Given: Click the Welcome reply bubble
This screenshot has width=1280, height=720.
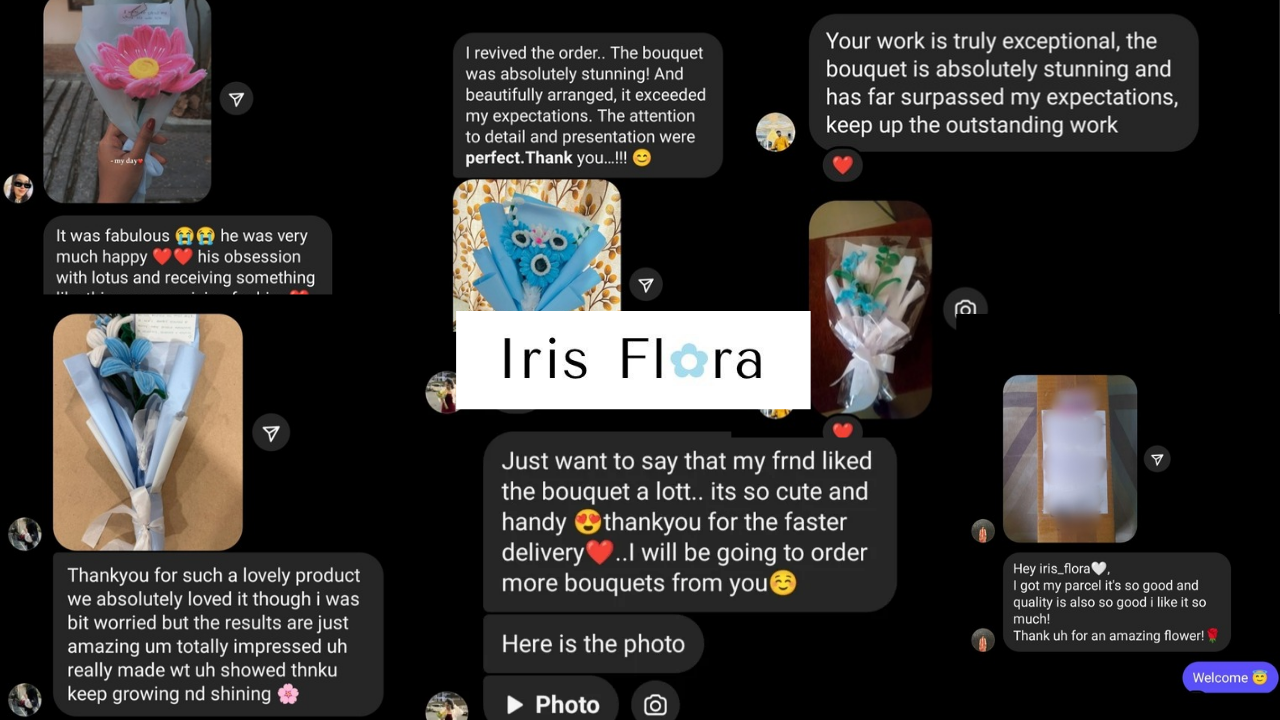Looking at the screenshot, I should tap(1230, 677).
